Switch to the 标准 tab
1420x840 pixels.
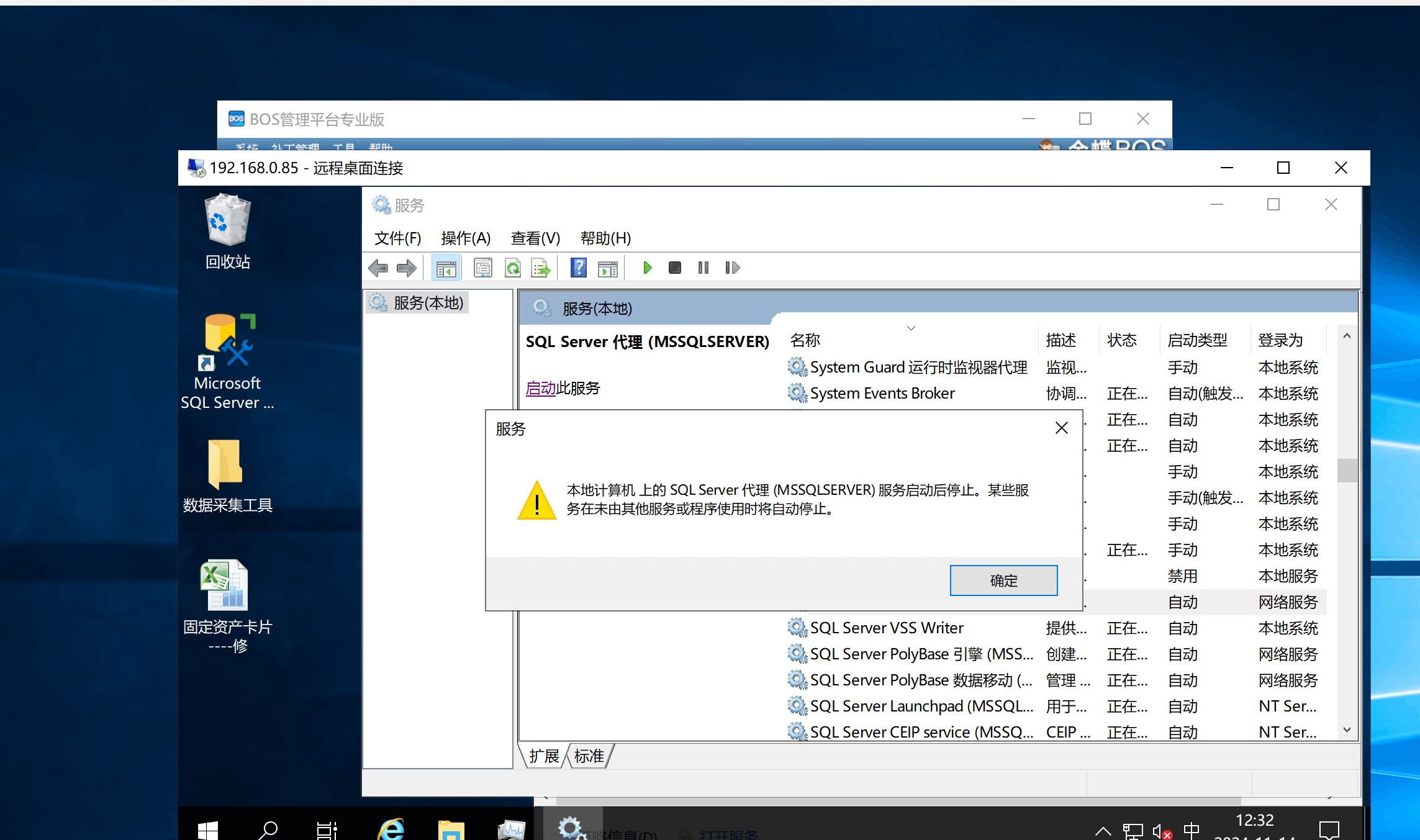[x=589, y=756]
